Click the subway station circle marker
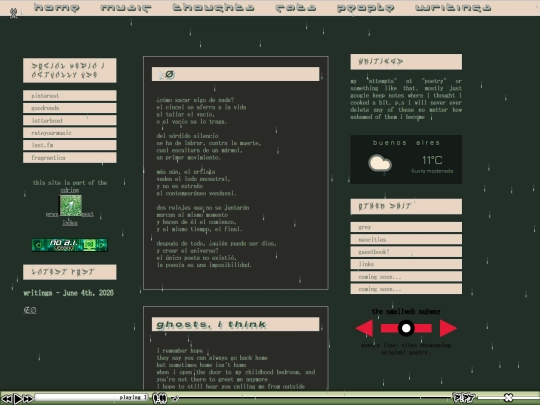Image resolution: width=540 pixels, height=405 pixels. coord(406,328)
